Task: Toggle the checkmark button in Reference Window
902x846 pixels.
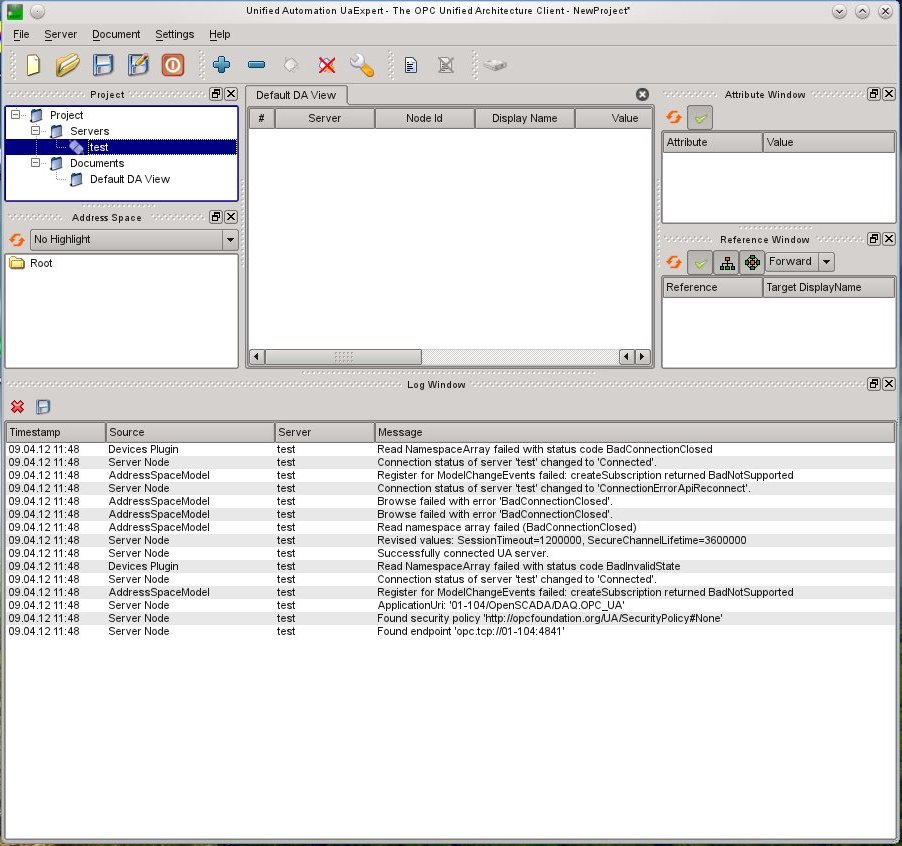Action: 701,262
